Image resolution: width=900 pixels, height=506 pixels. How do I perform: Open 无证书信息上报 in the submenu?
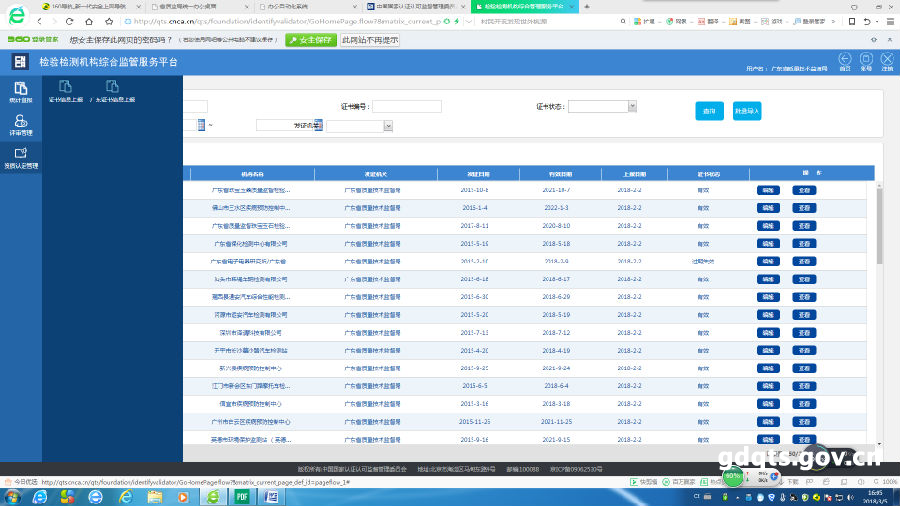click(114, 91)
